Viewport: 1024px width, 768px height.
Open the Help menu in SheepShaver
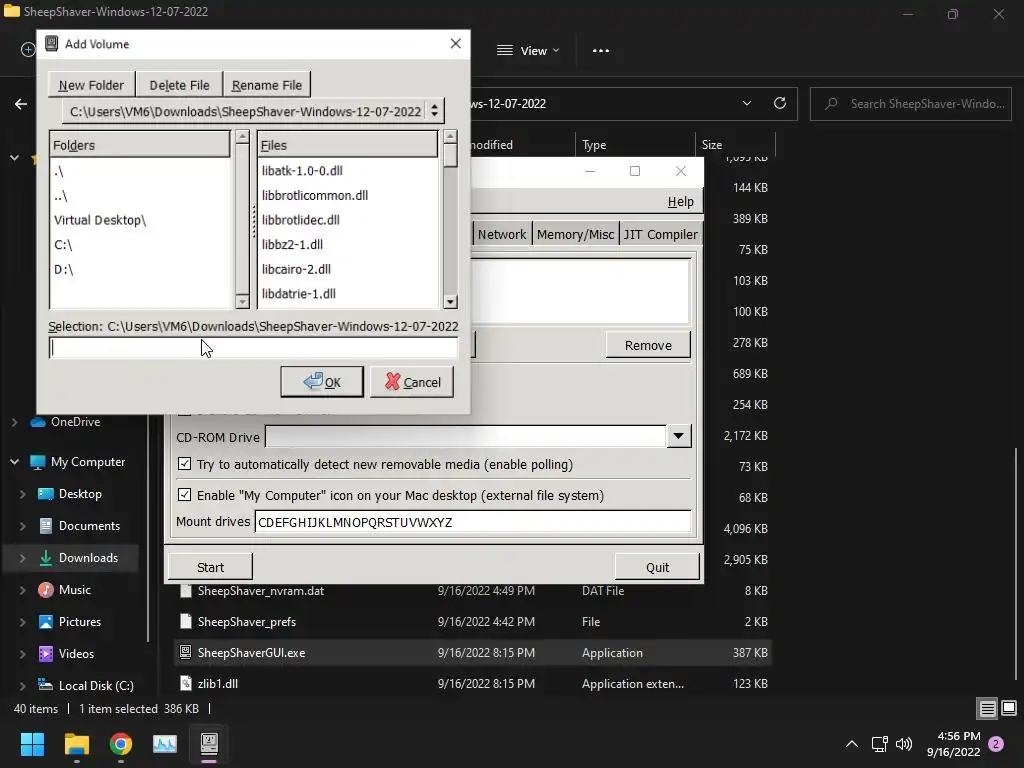[x=680, y=202]
